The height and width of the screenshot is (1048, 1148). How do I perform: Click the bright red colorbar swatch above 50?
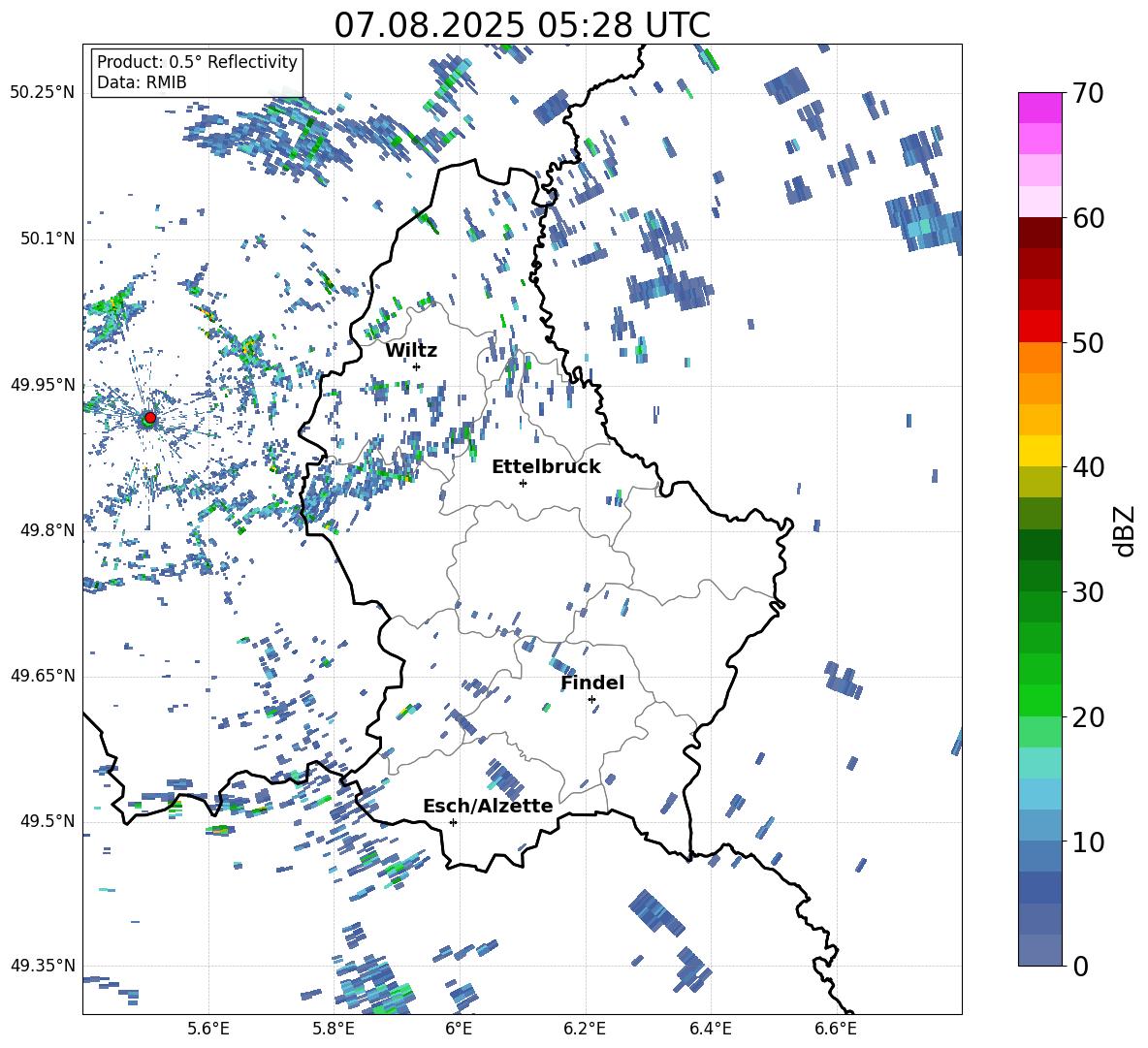1039,327
